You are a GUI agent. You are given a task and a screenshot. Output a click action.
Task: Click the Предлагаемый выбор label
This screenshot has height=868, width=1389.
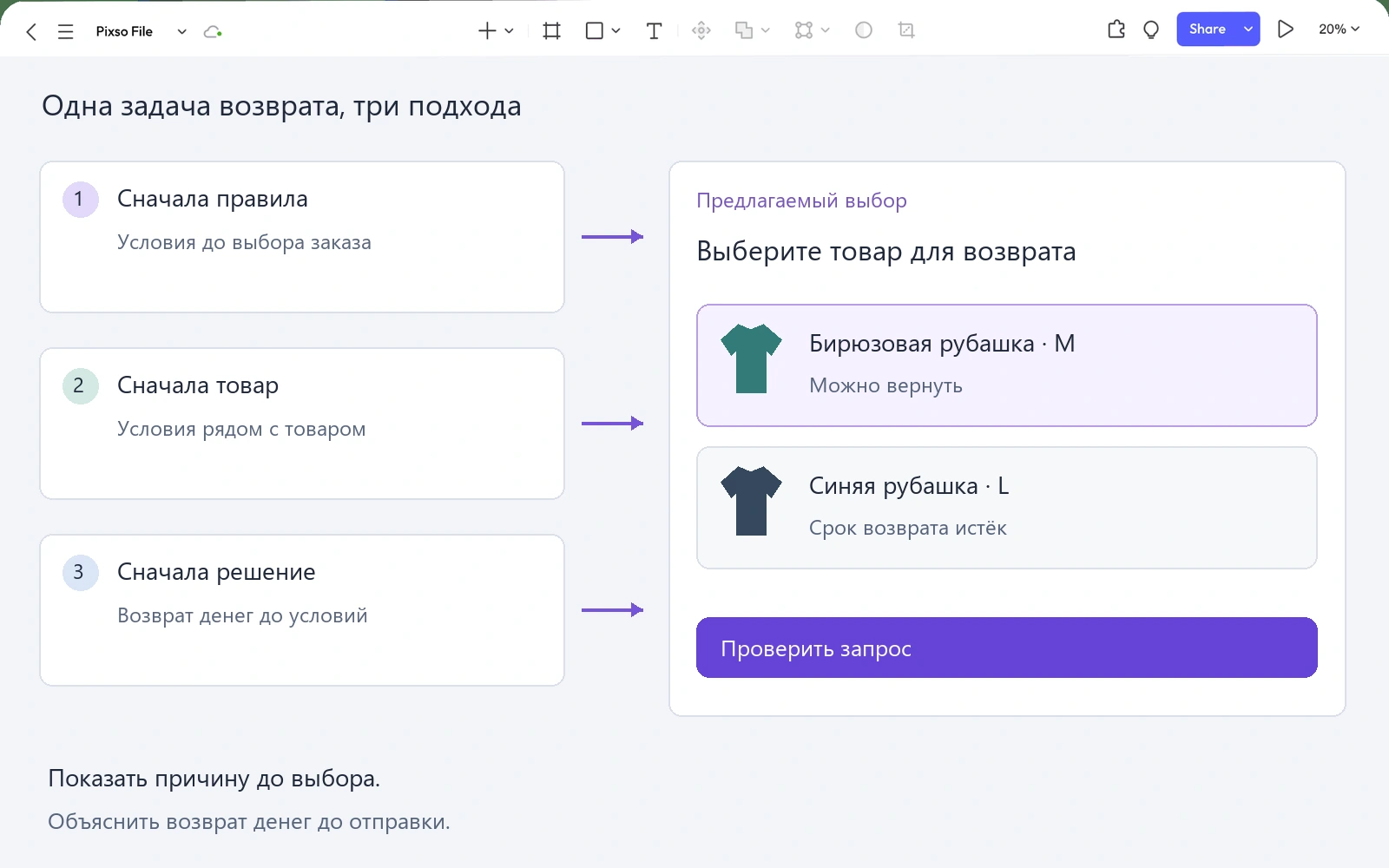801,201
